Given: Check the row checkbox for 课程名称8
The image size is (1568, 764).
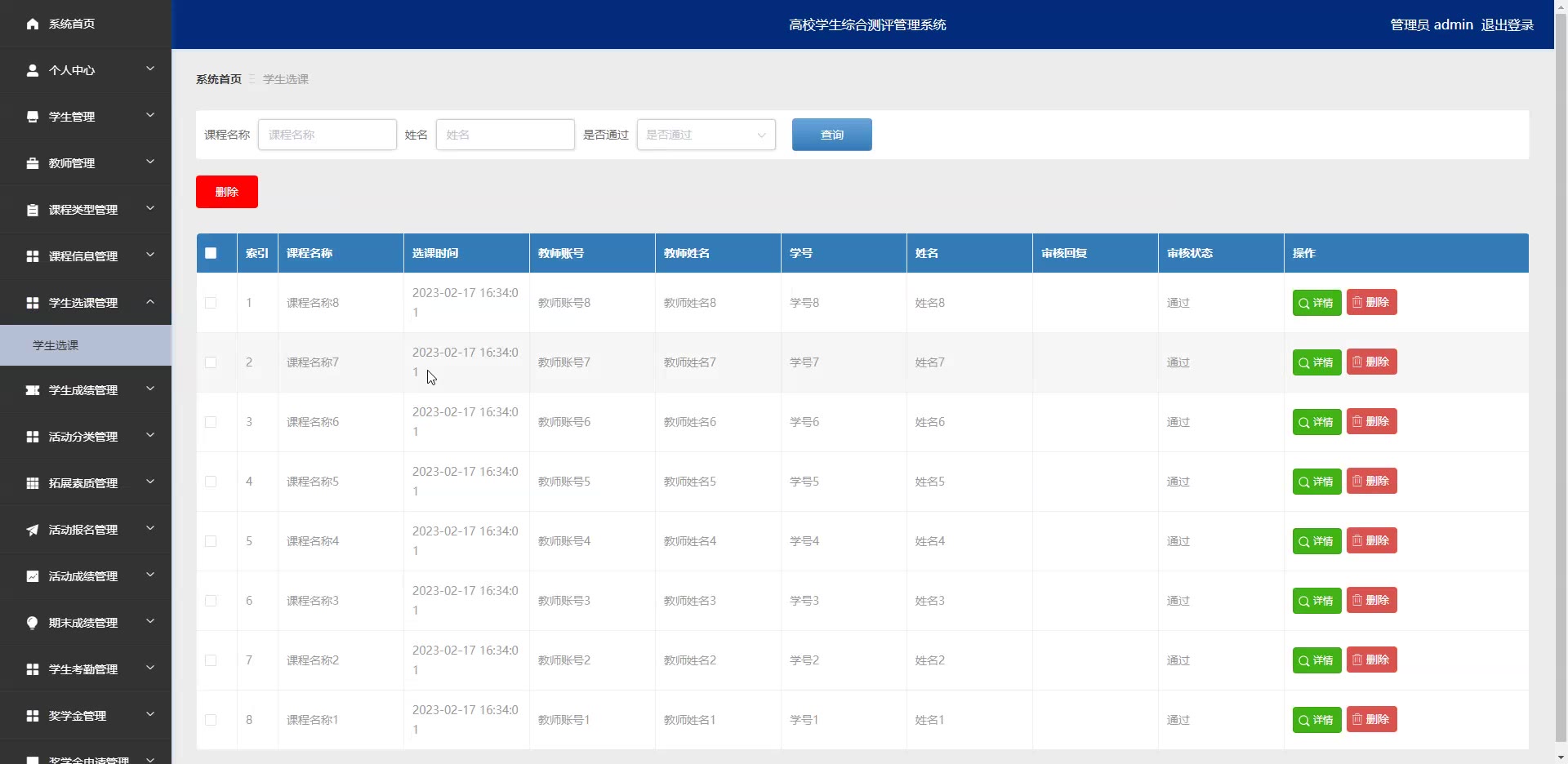Looking at the screenshot, I should click(x=211, y=303).
